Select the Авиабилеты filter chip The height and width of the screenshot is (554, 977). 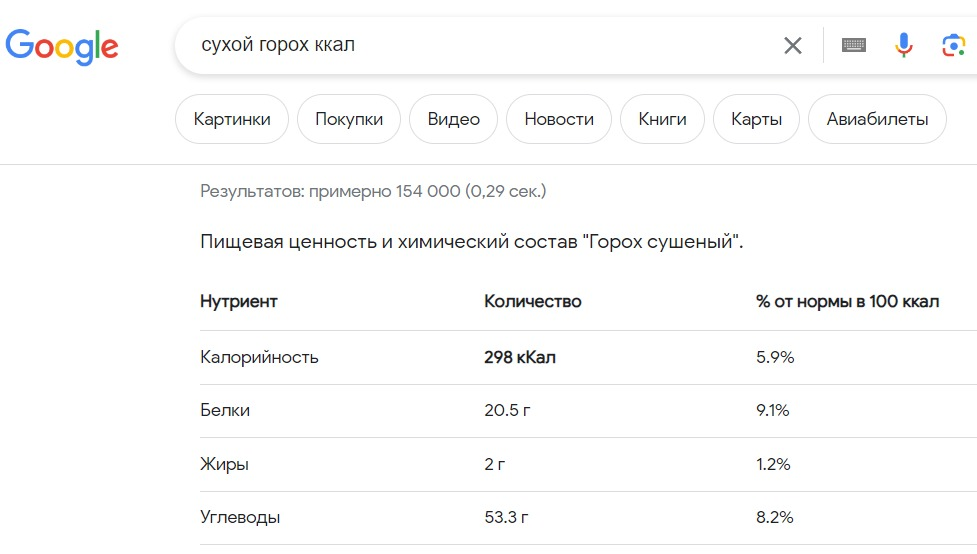click(877, 120)
